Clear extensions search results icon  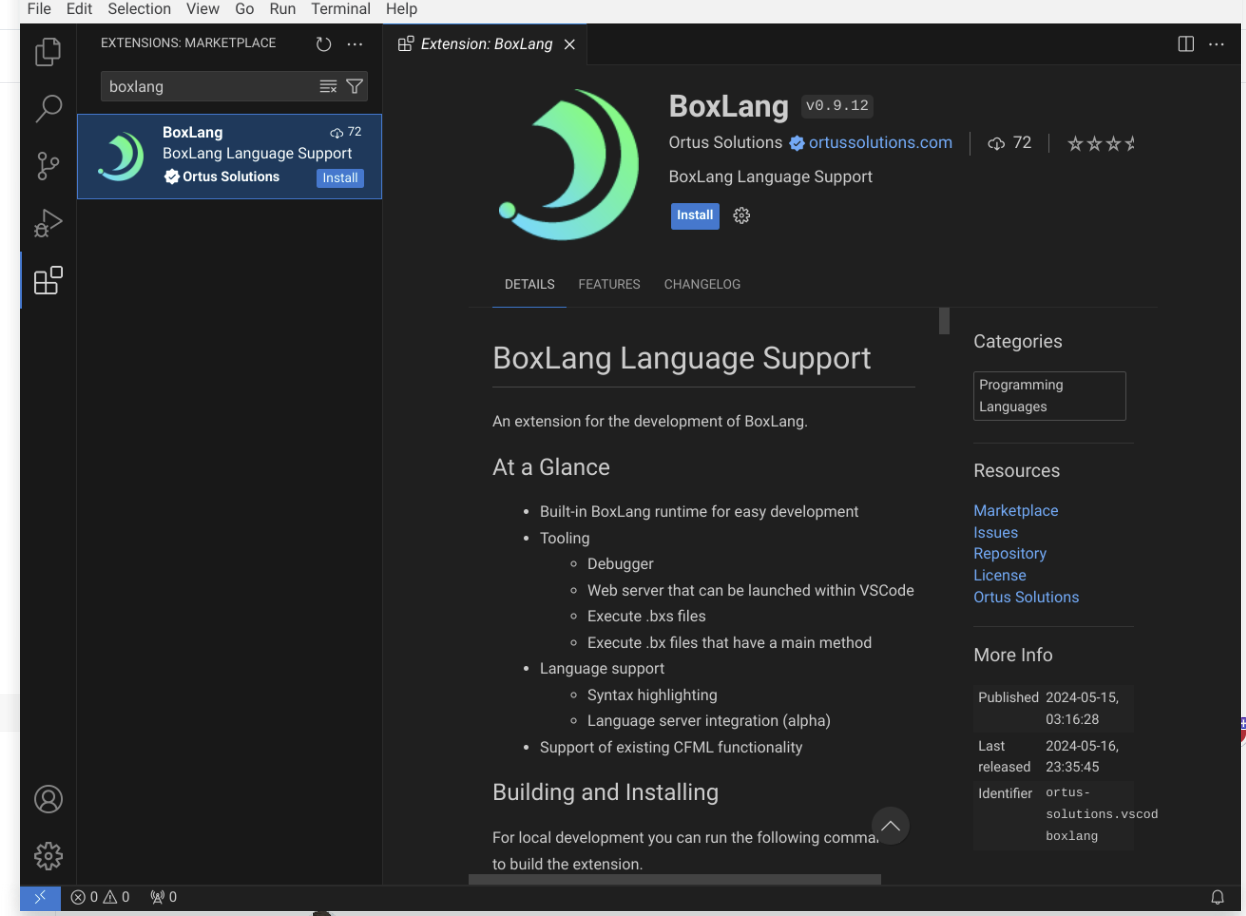(x=328, y=87)
